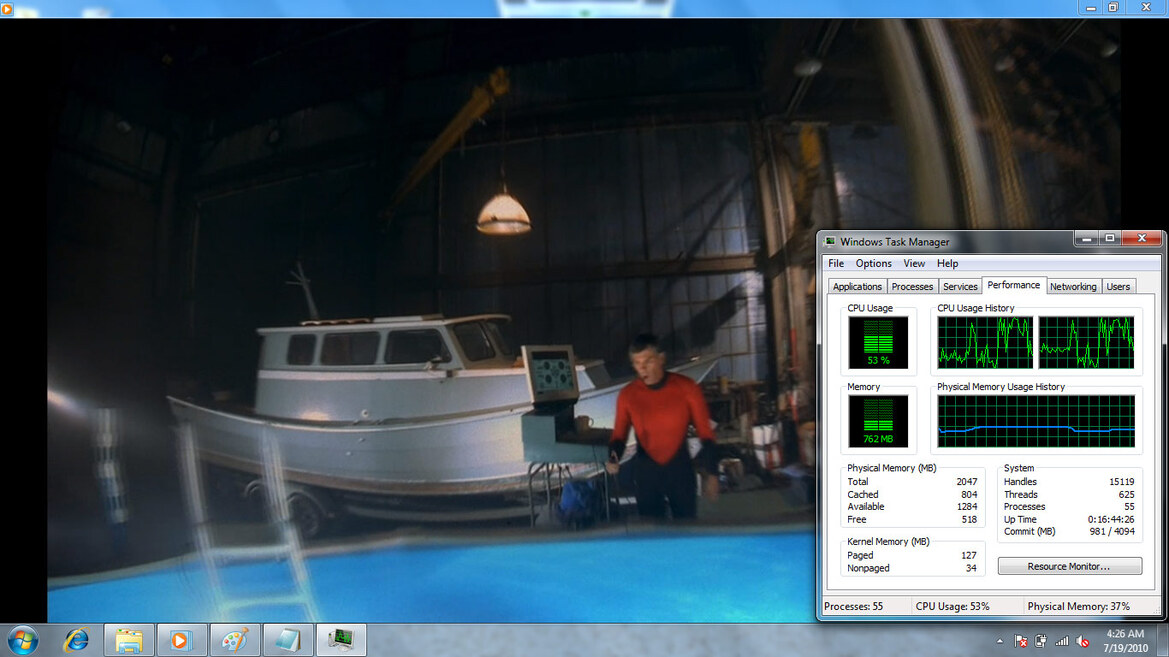
Task: Switch to the Processes tab
Action: tap(912, 286)
